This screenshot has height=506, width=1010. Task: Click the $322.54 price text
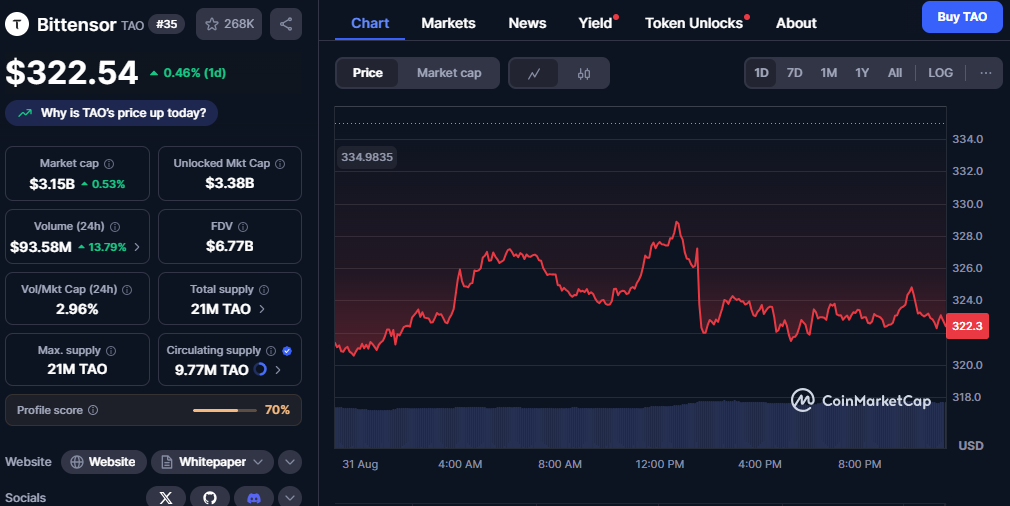click(x=71, y=73)
